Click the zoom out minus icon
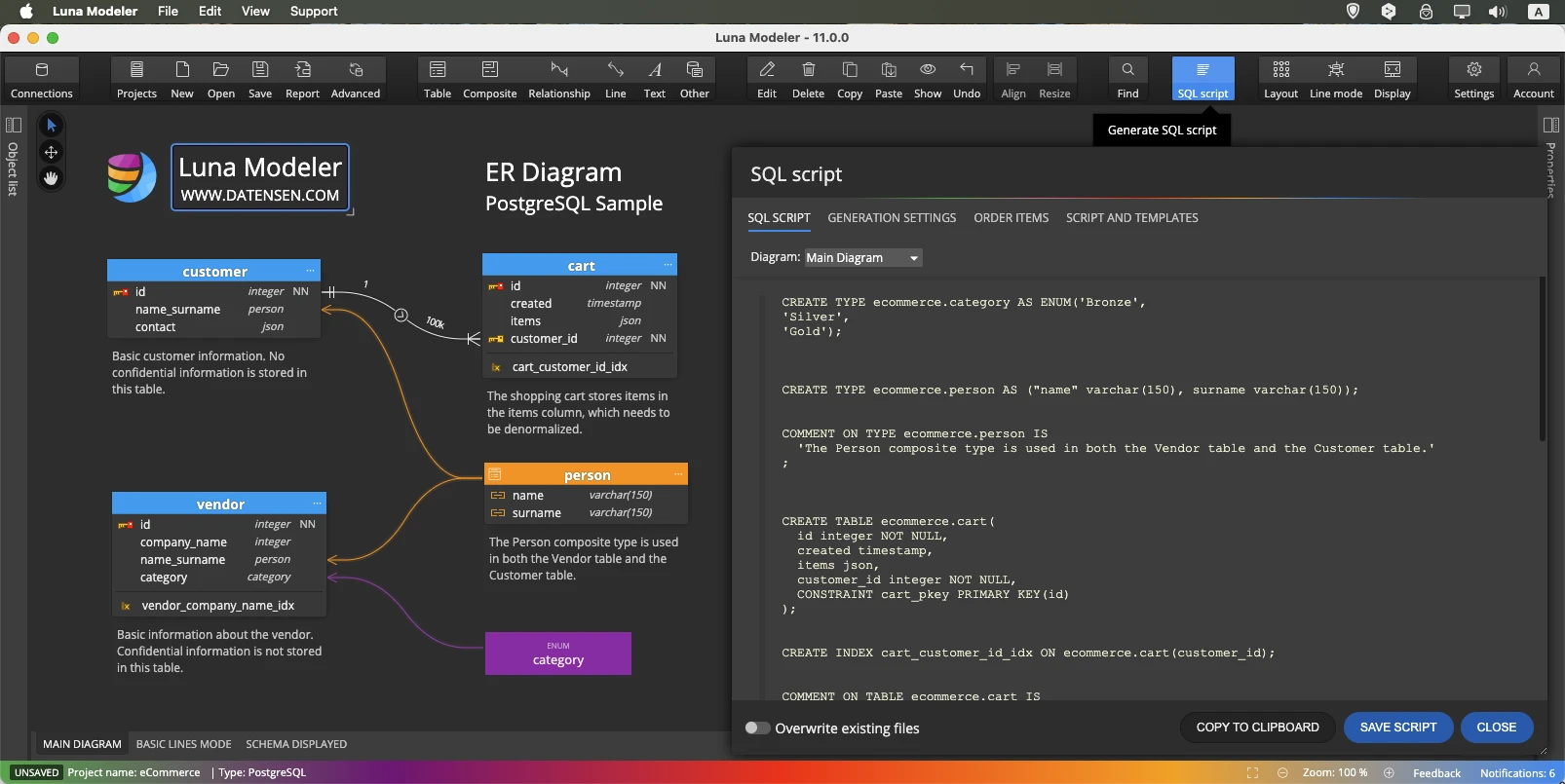Image resolution: width=1565 pixels, height=784 pixels. (x=1282, y=773)
